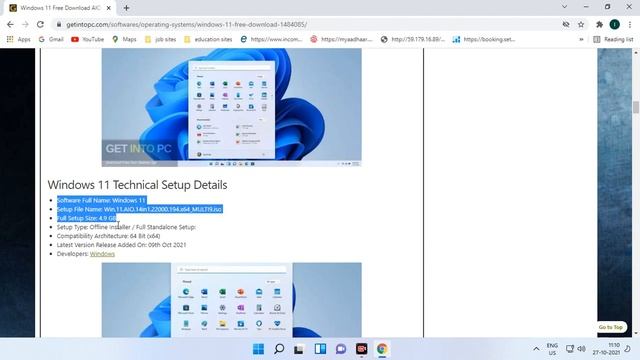640x360 pixels.
Task: Bookmark this page with star icon
Action: [x=581, y=24]
